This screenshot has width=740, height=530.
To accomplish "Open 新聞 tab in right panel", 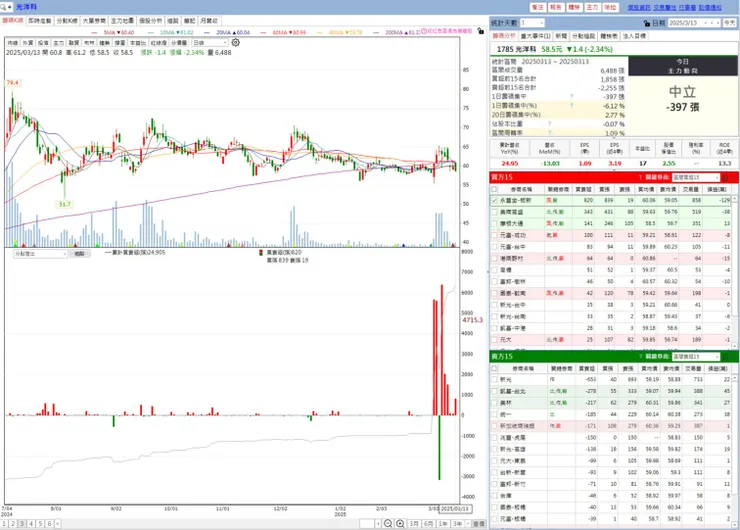I will [561, 36].
